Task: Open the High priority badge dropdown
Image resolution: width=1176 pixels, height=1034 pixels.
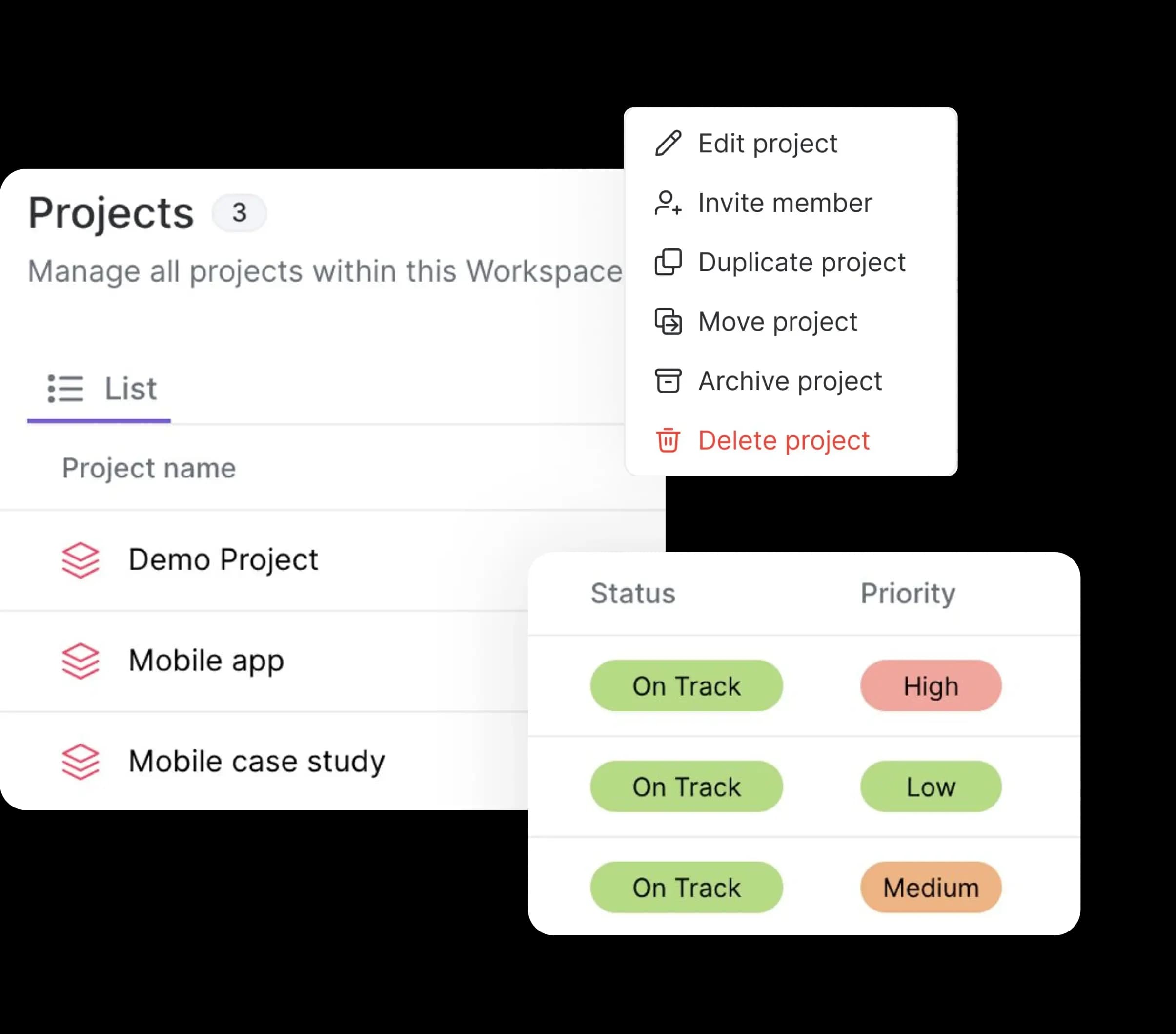Action: (x=931, y=686)
